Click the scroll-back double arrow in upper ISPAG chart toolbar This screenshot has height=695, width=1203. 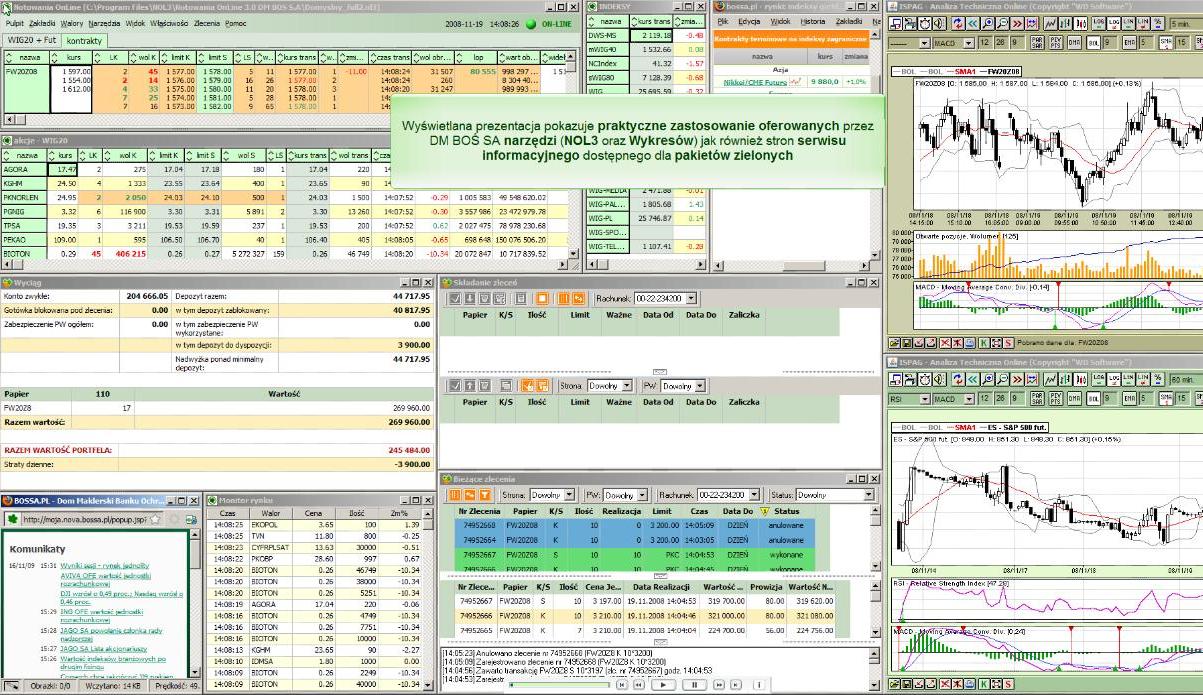(x=973, y=23)
